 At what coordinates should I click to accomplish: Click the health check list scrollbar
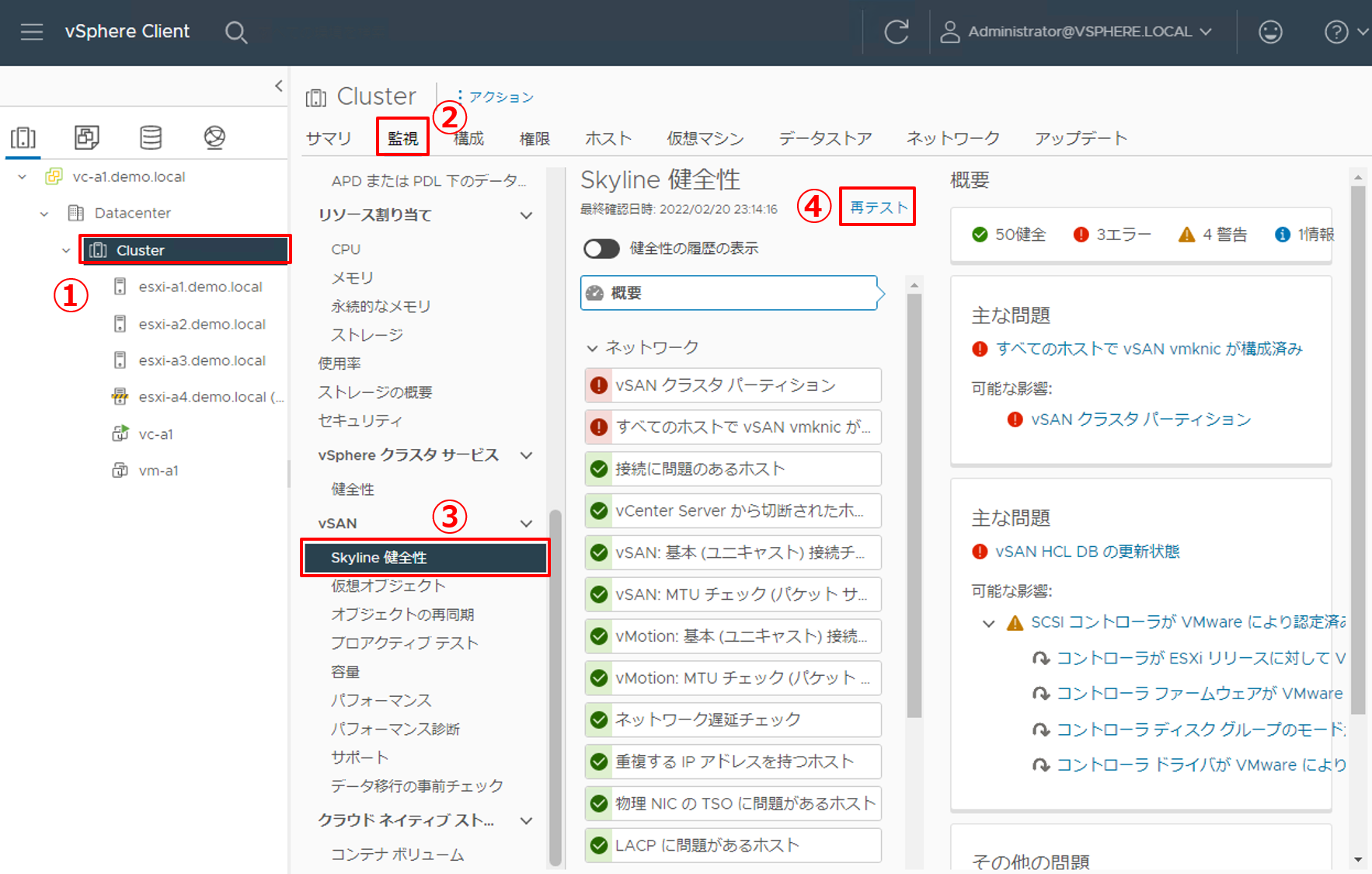(x=914, y=505)
